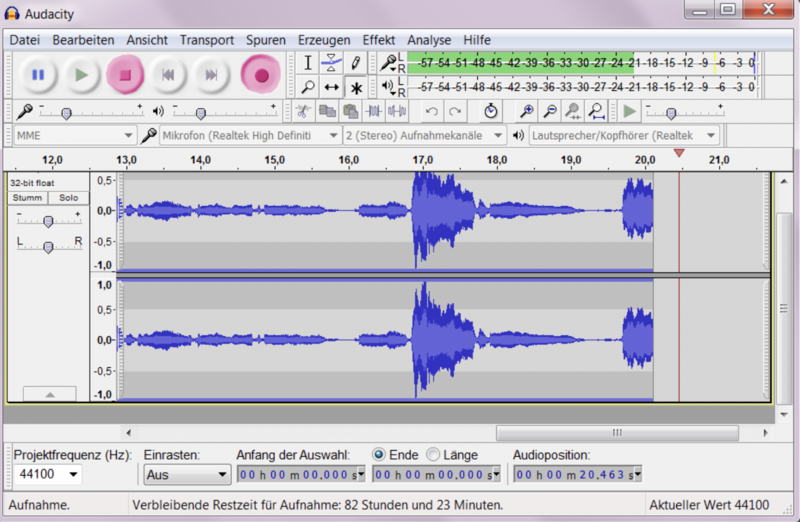Mute the track with Stumm button

pyautogui.click(x=27, y=198)
